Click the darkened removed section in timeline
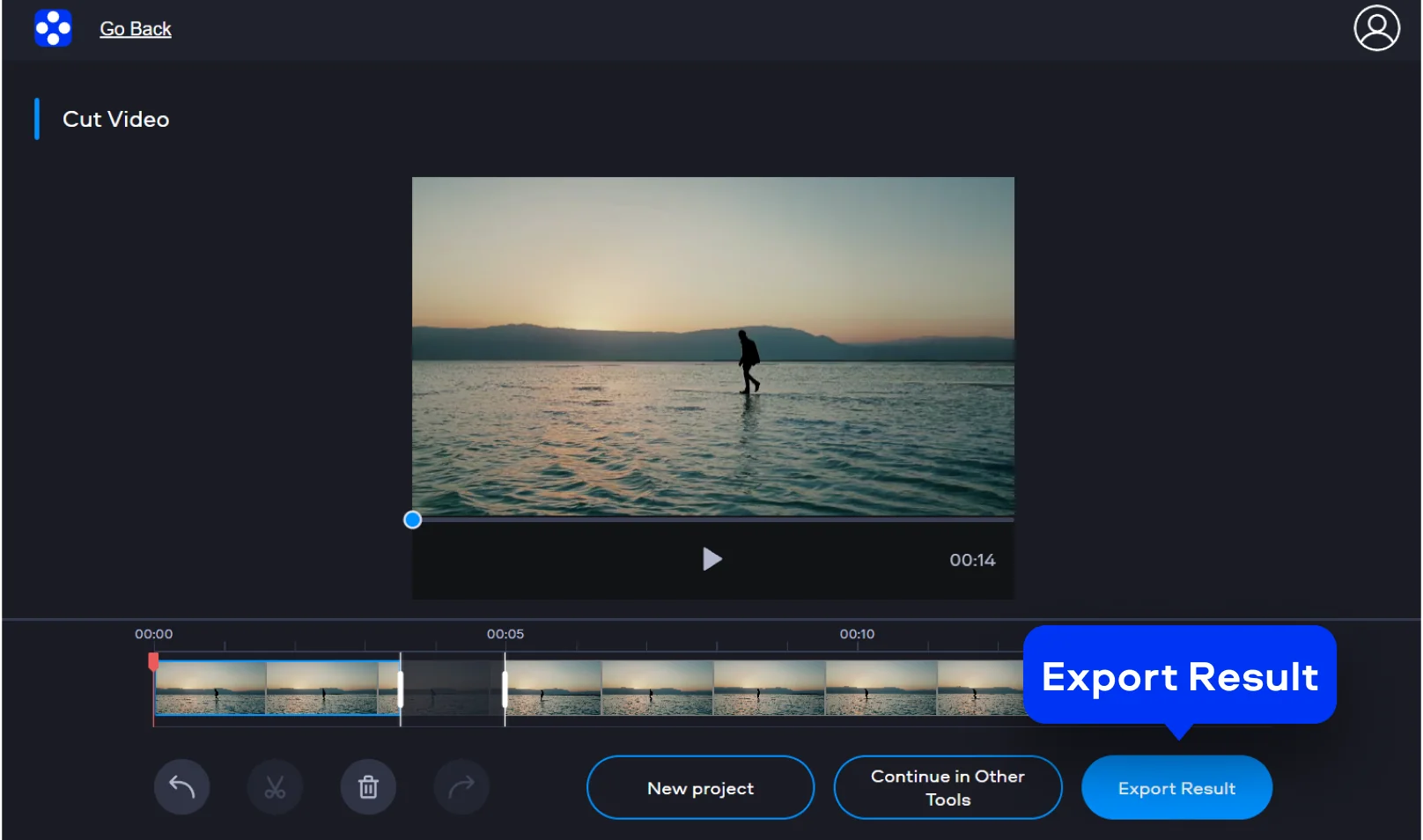 (x=453, y=688)
